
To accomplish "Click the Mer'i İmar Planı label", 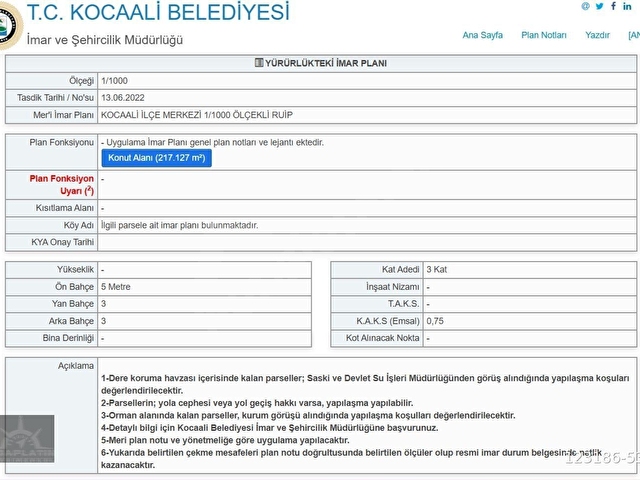I will [x=63, y=115].
